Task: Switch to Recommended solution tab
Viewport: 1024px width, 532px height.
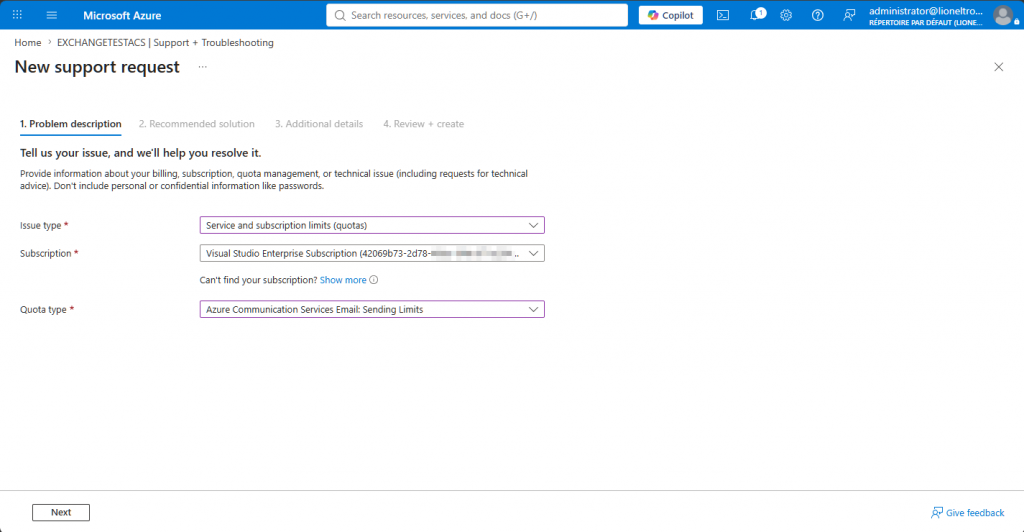Action: click(x=197, y=124)
